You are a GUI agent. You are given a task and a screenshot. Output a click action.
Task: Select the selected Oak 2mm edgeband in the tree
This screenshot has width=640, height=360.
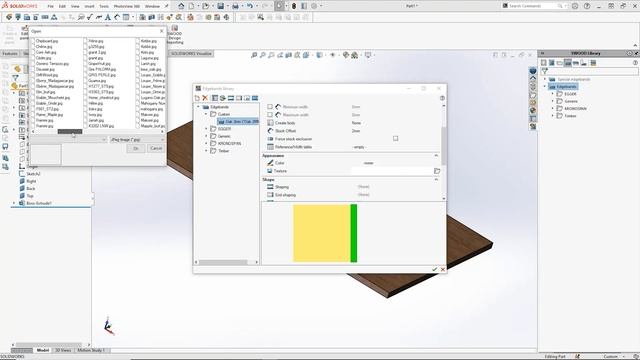pyautogui.click(x=238, y=122)
